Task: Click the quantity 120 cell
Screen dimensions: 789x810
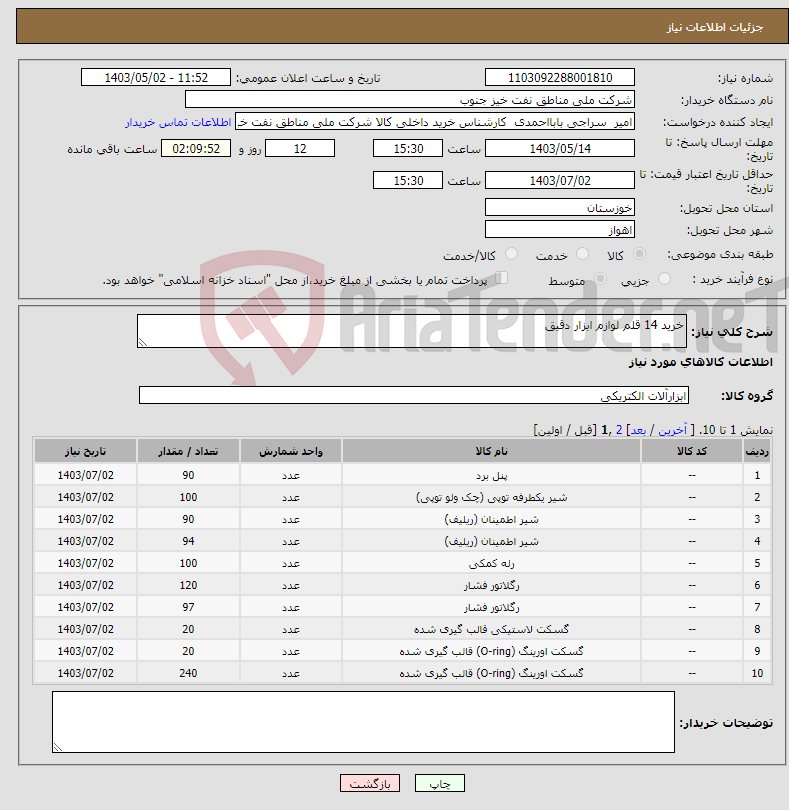Action: [188, 585]
